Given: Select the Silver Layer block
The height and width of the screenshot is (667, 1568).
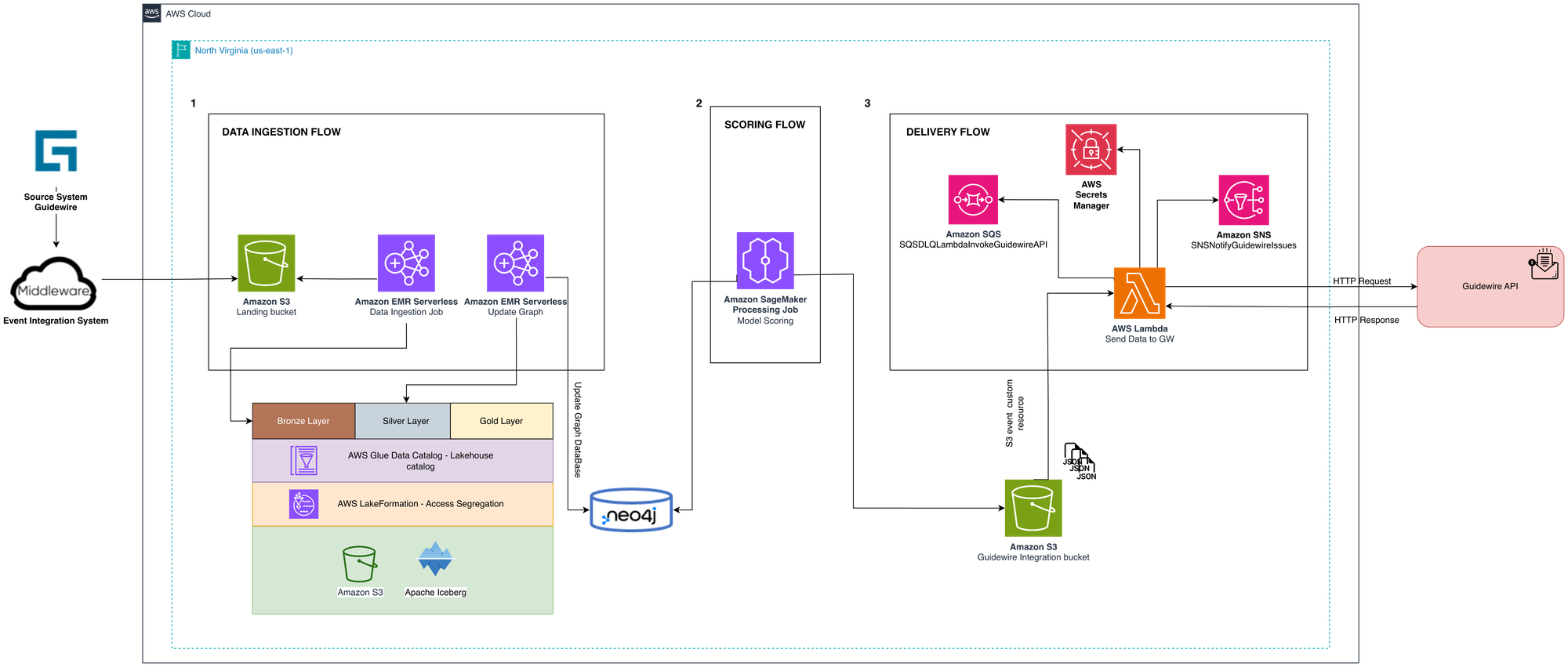Looking at the screenshot, I should coord(403,421).
